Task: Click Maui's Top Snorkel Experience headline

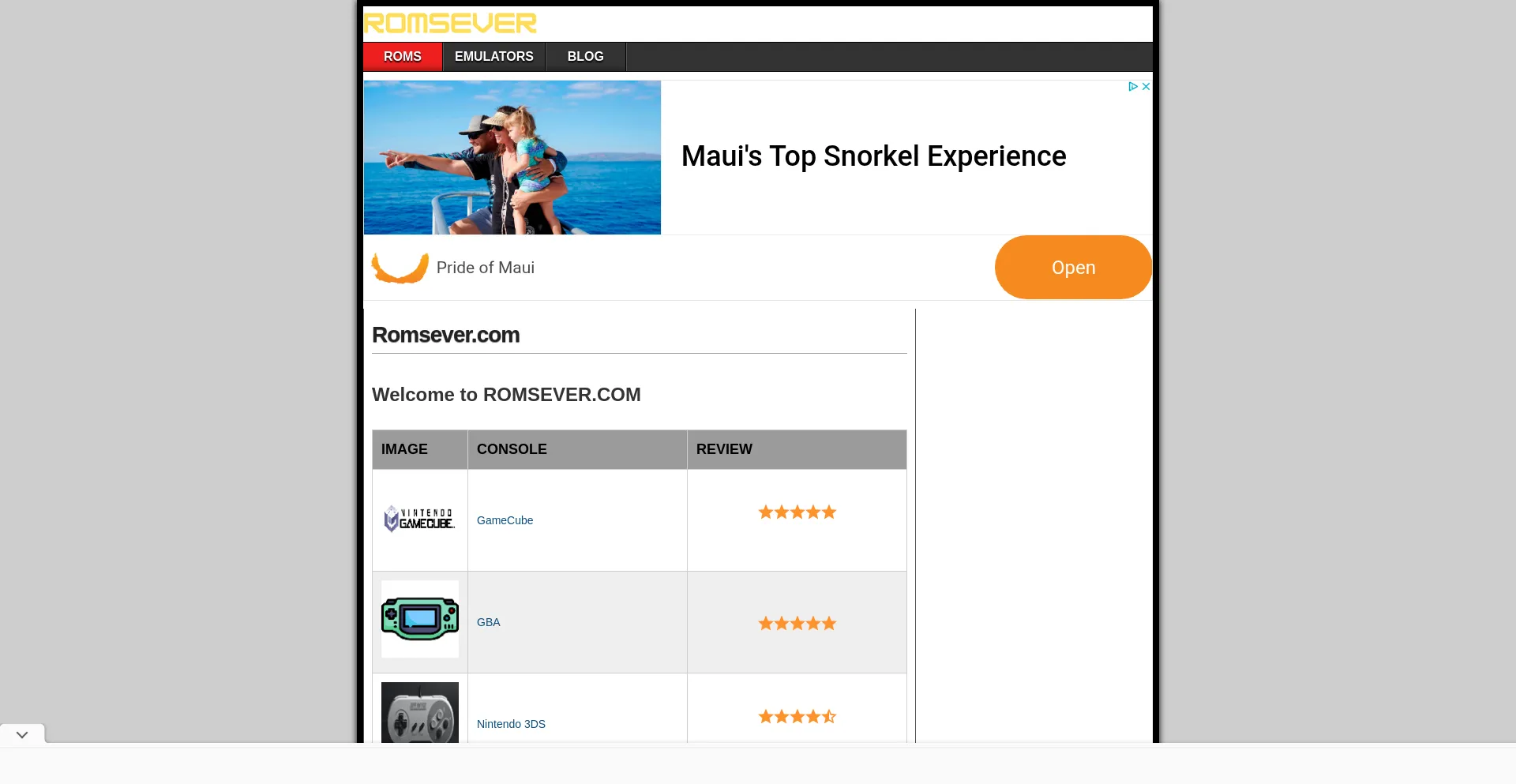Action: tap(873, 156)
